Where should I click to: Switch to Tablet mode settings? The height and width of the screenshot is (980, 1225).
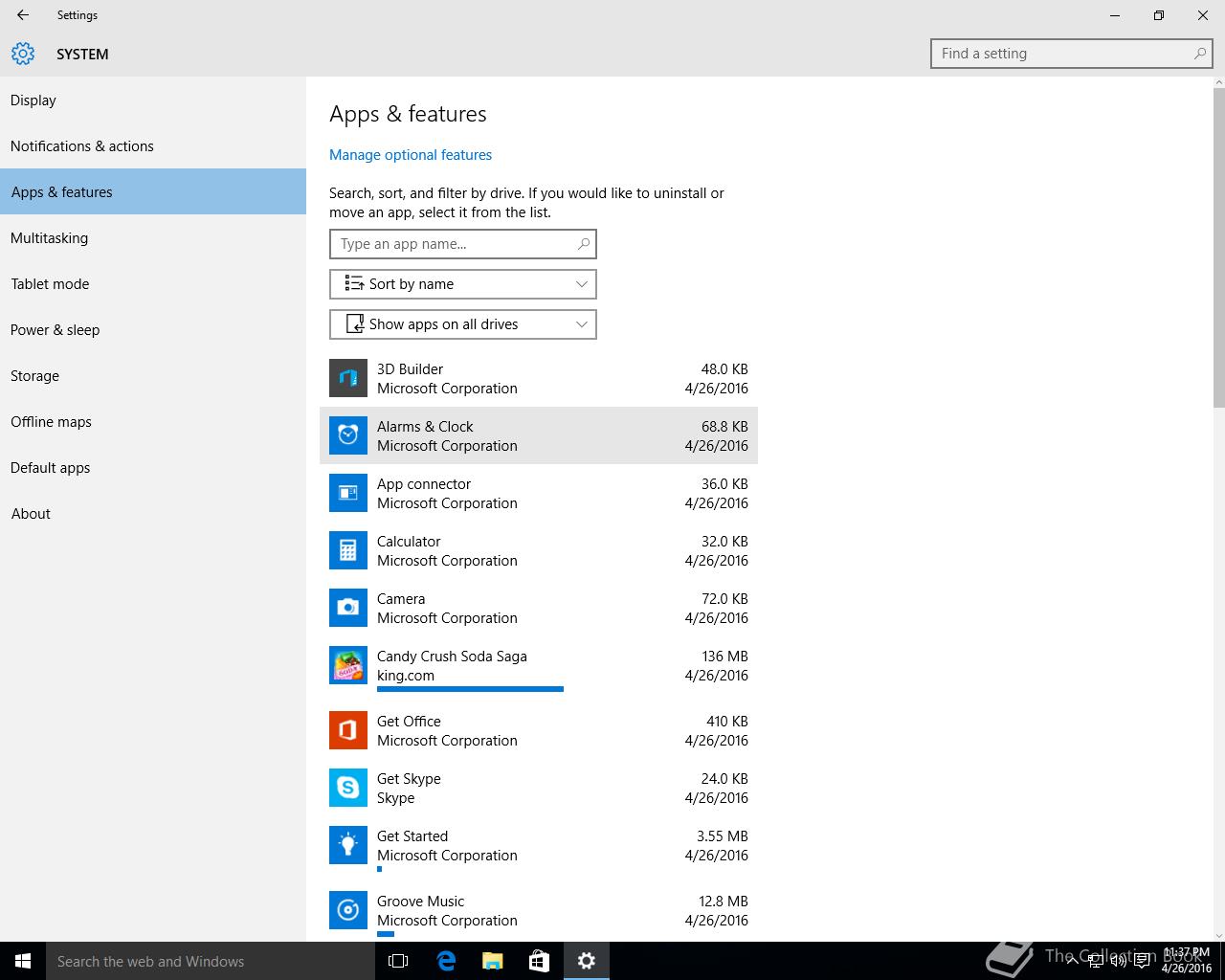[x=153, y=284]
